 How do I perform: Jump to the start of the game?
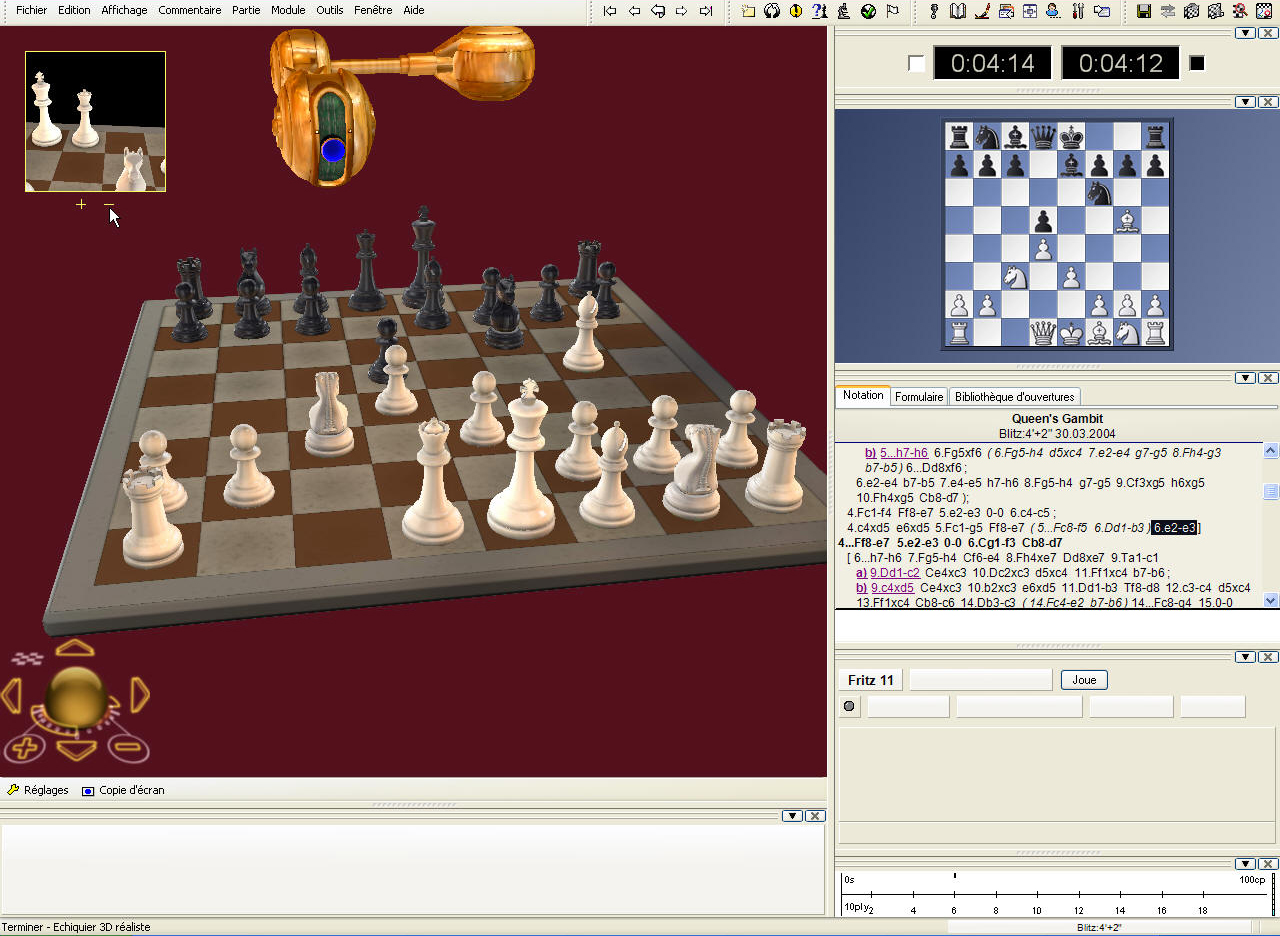pos(610,11)
